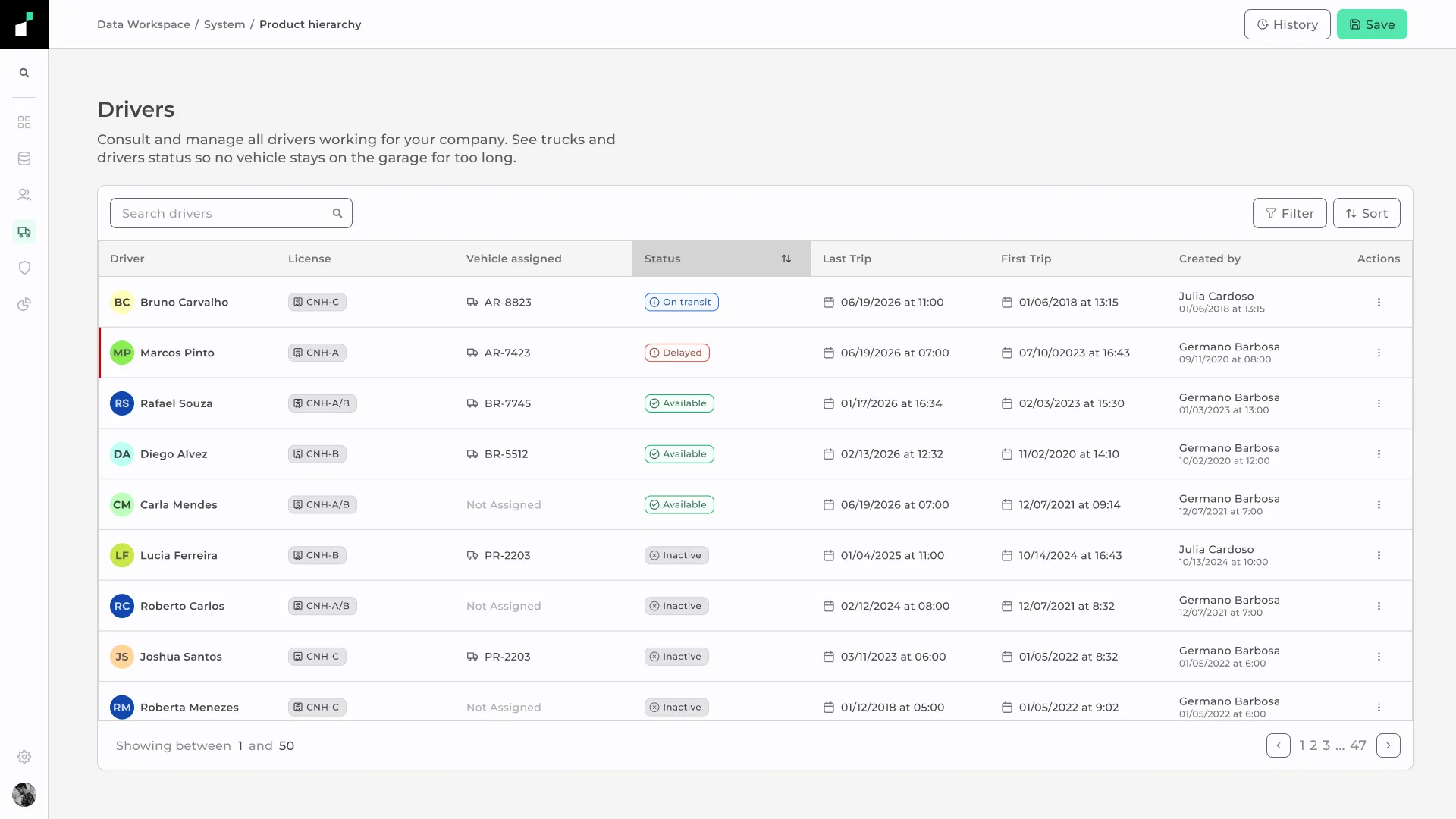
Task: Open actions menu for Roberta Menezes
Action: point(1379,707)
